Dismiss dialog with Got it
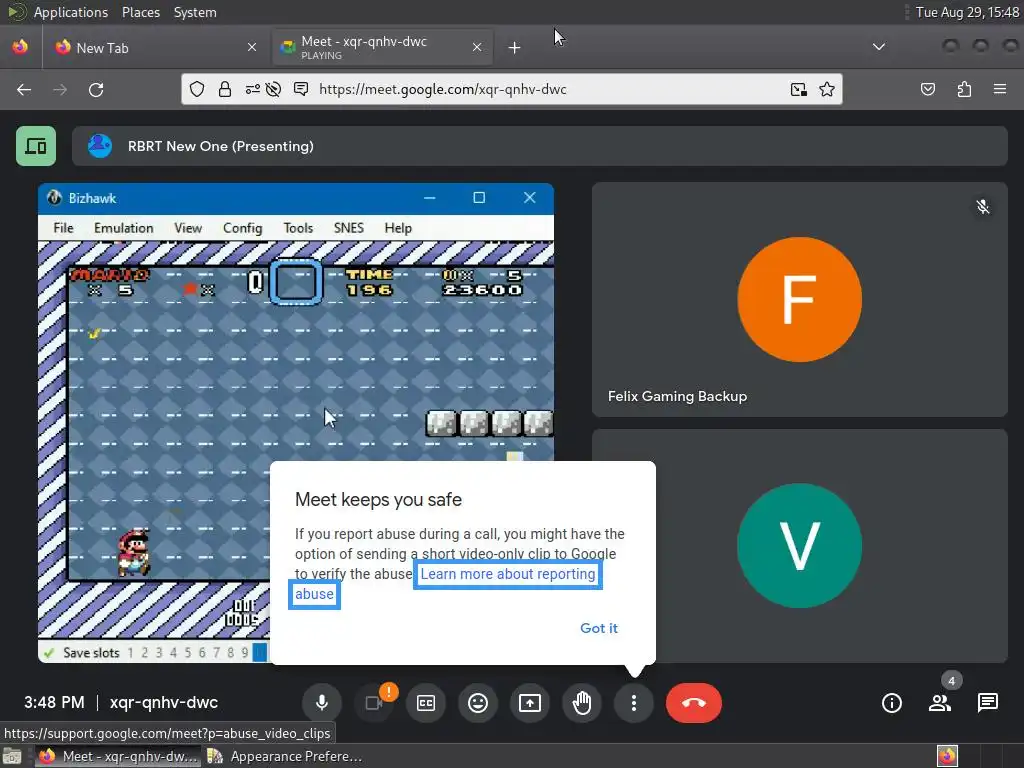 tap(599, 628)
